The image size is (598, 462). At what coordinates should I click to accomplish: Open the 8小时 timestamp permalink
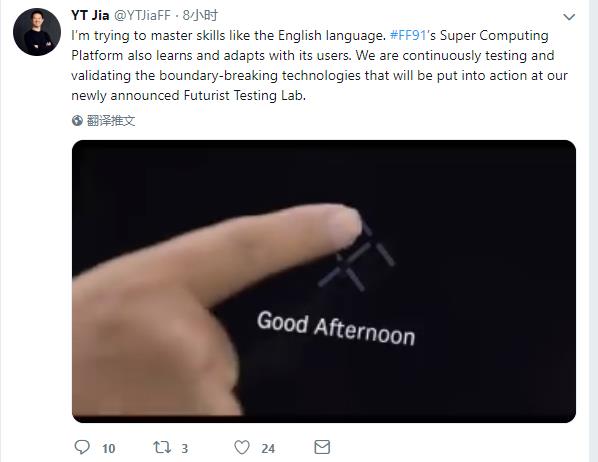coord(200,15)
